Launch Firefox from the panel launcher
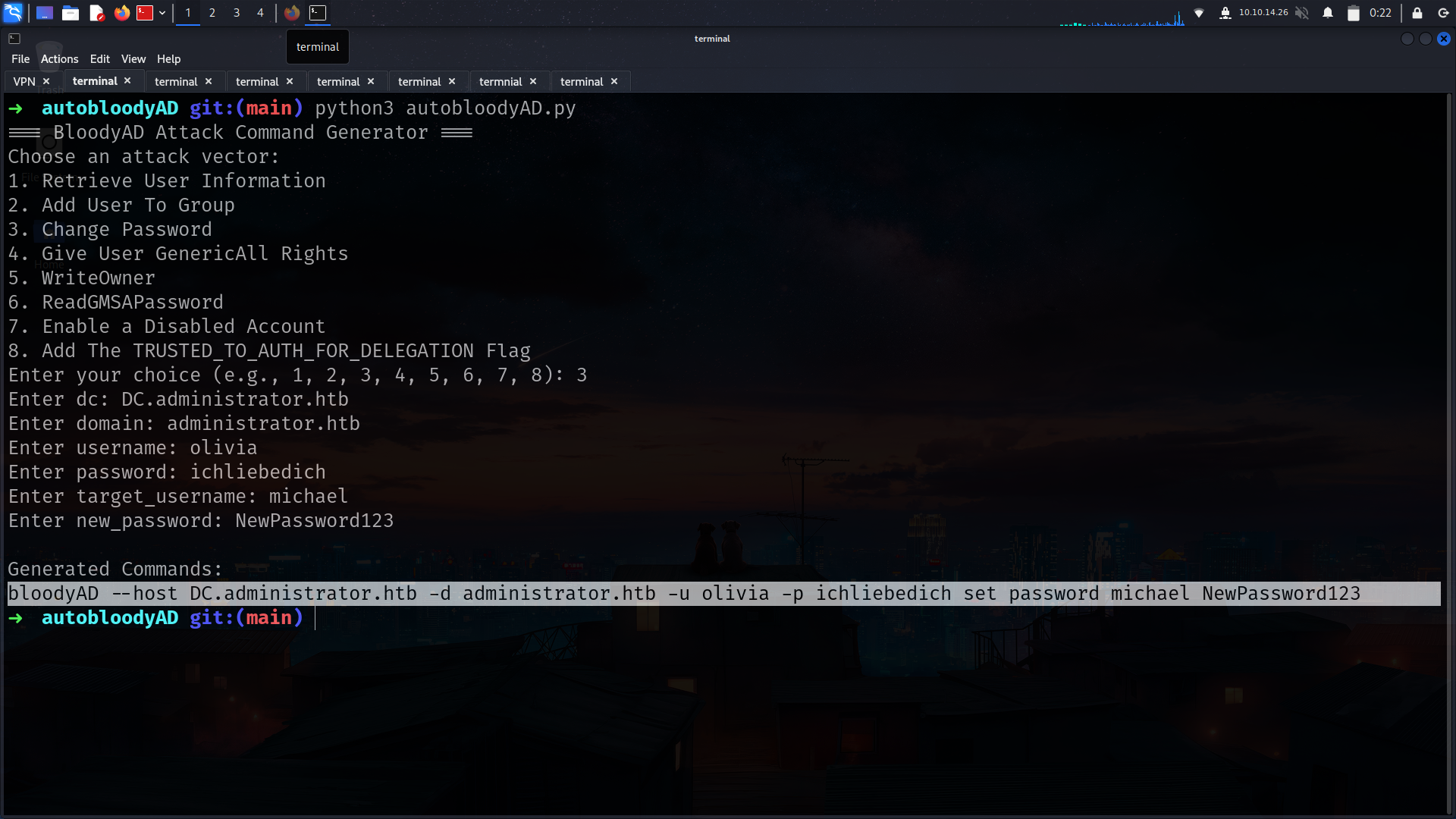The height and width of the screenshot is (819, 1456). (121, 13)
